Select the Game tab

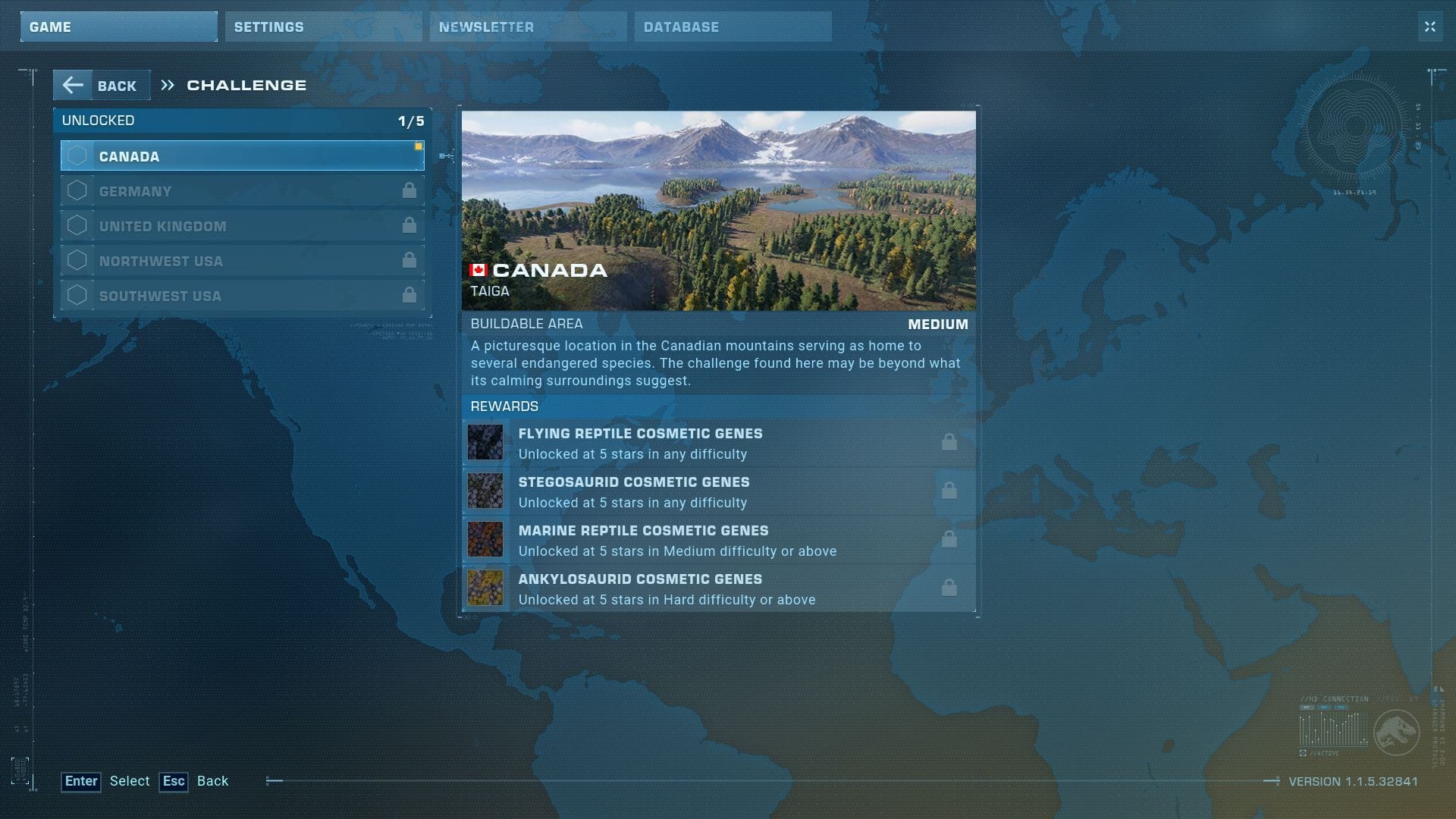click(x=118, y=27)
